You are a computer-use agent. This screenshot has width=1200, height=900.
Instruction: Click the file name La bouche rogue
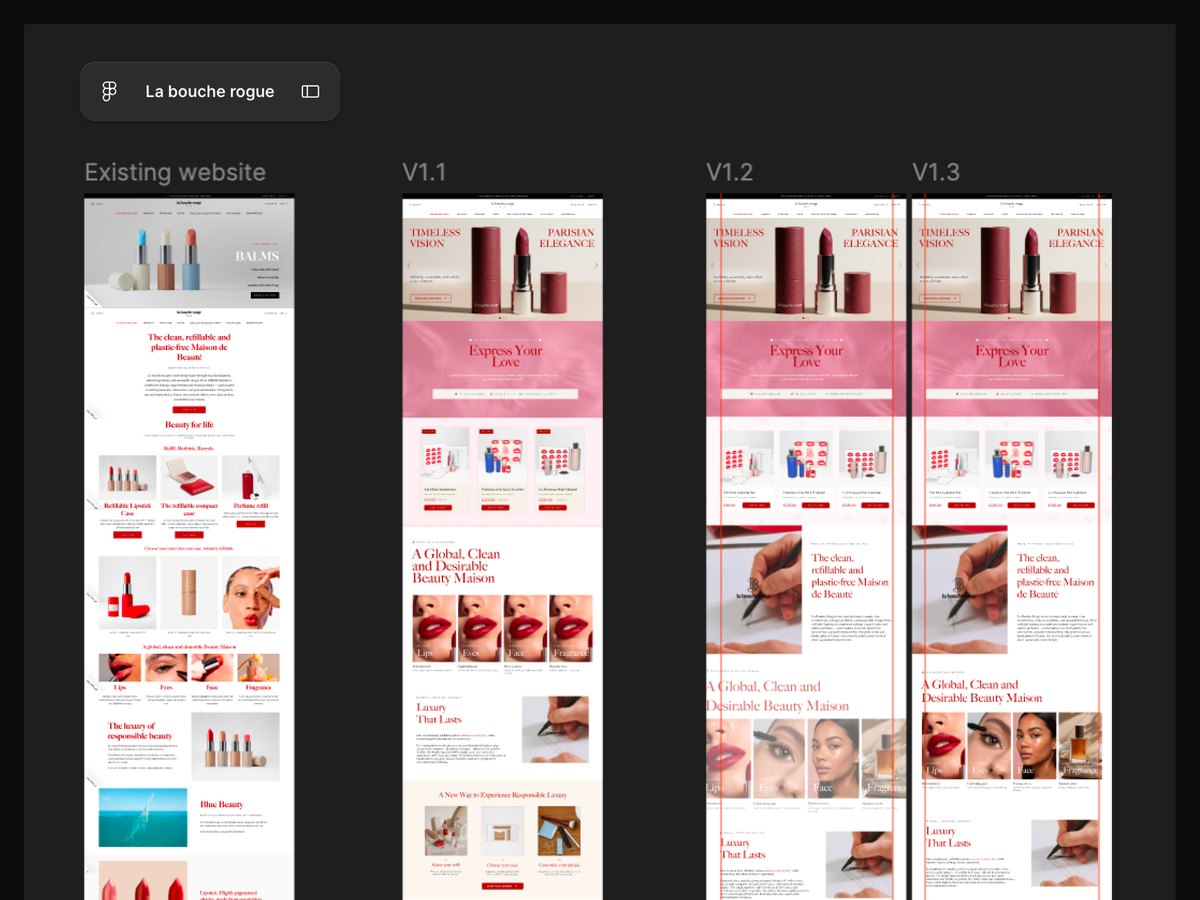tap(210, 92)
